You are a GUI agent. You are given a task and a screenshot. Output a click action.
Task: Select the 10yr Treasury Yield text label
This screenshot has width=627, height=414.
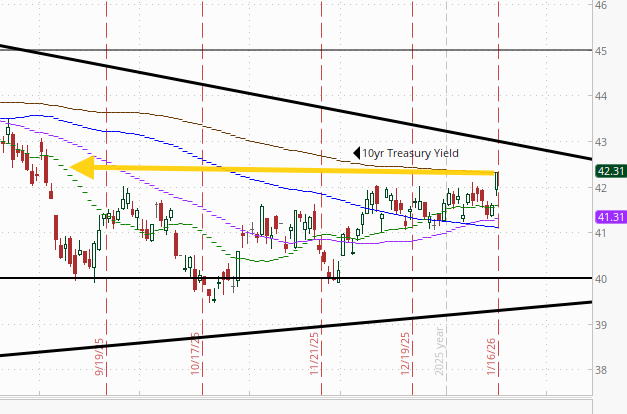pos(410,153)
